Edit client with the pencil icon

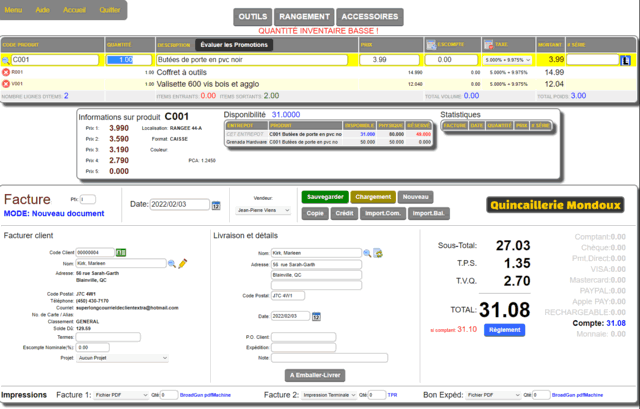tap(182, 264)
